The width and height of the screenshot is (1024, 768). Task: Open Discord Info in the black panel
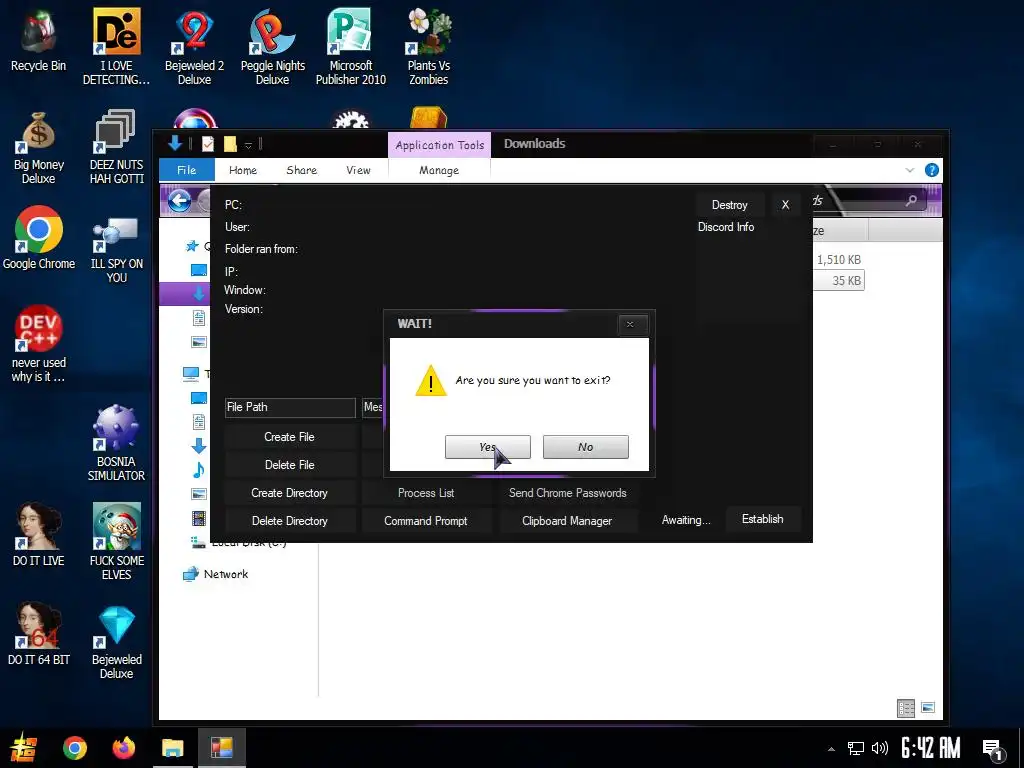pyautogui.click(x=726, y=227)
